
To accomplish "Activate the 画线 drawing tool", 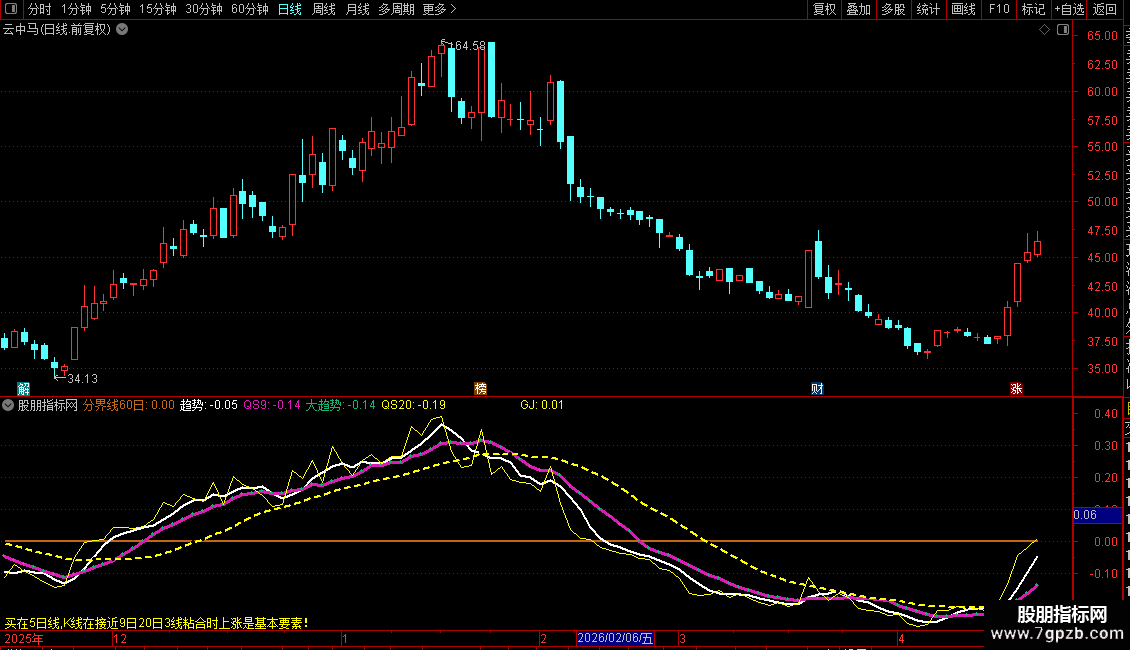I will [x=964, y=9].
